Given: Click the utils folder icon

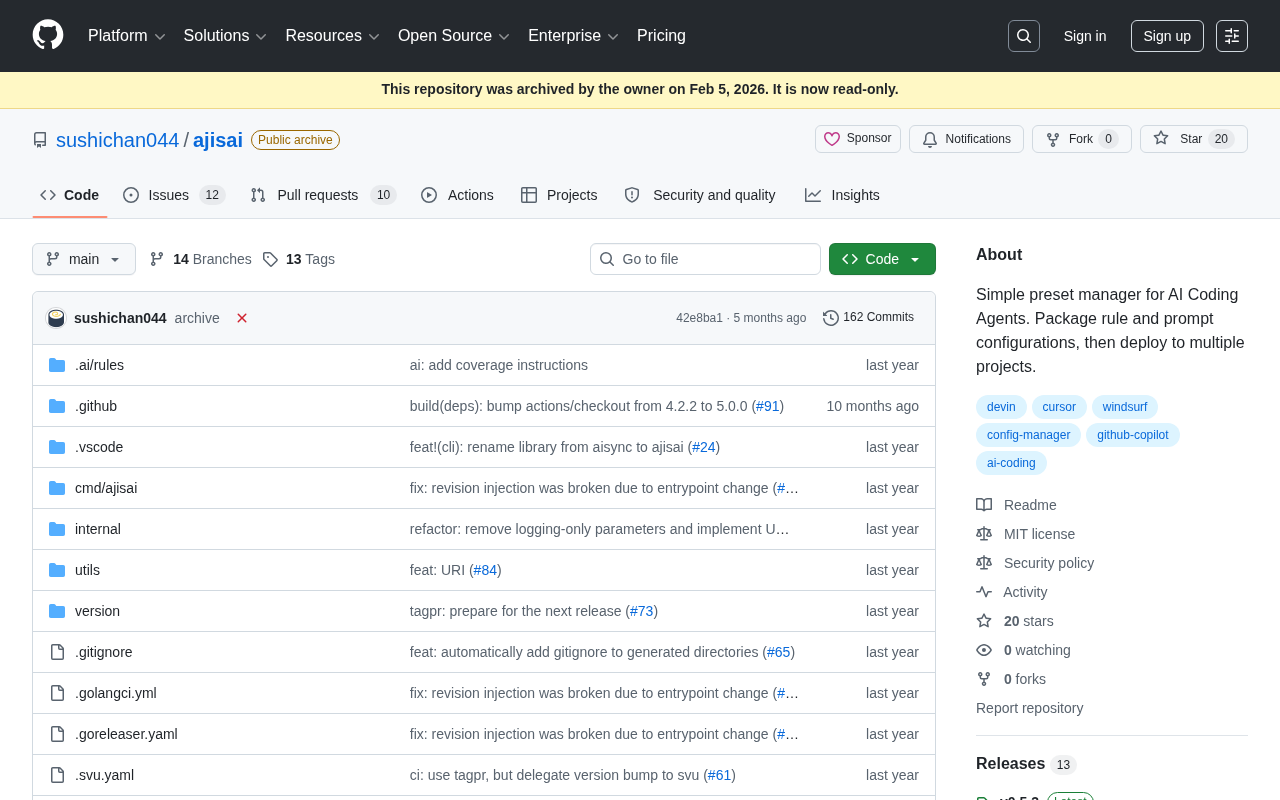Looking at the screenshot, I should (x=57, y=570).
